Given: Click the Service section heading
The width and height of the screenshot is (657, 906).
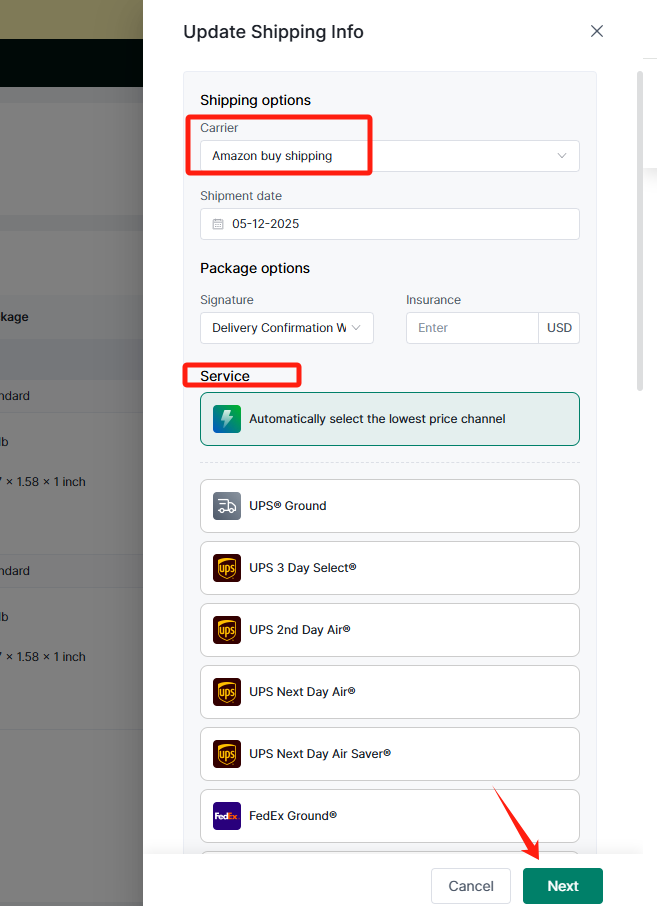Looking at the screenshot, I should 225,376.
